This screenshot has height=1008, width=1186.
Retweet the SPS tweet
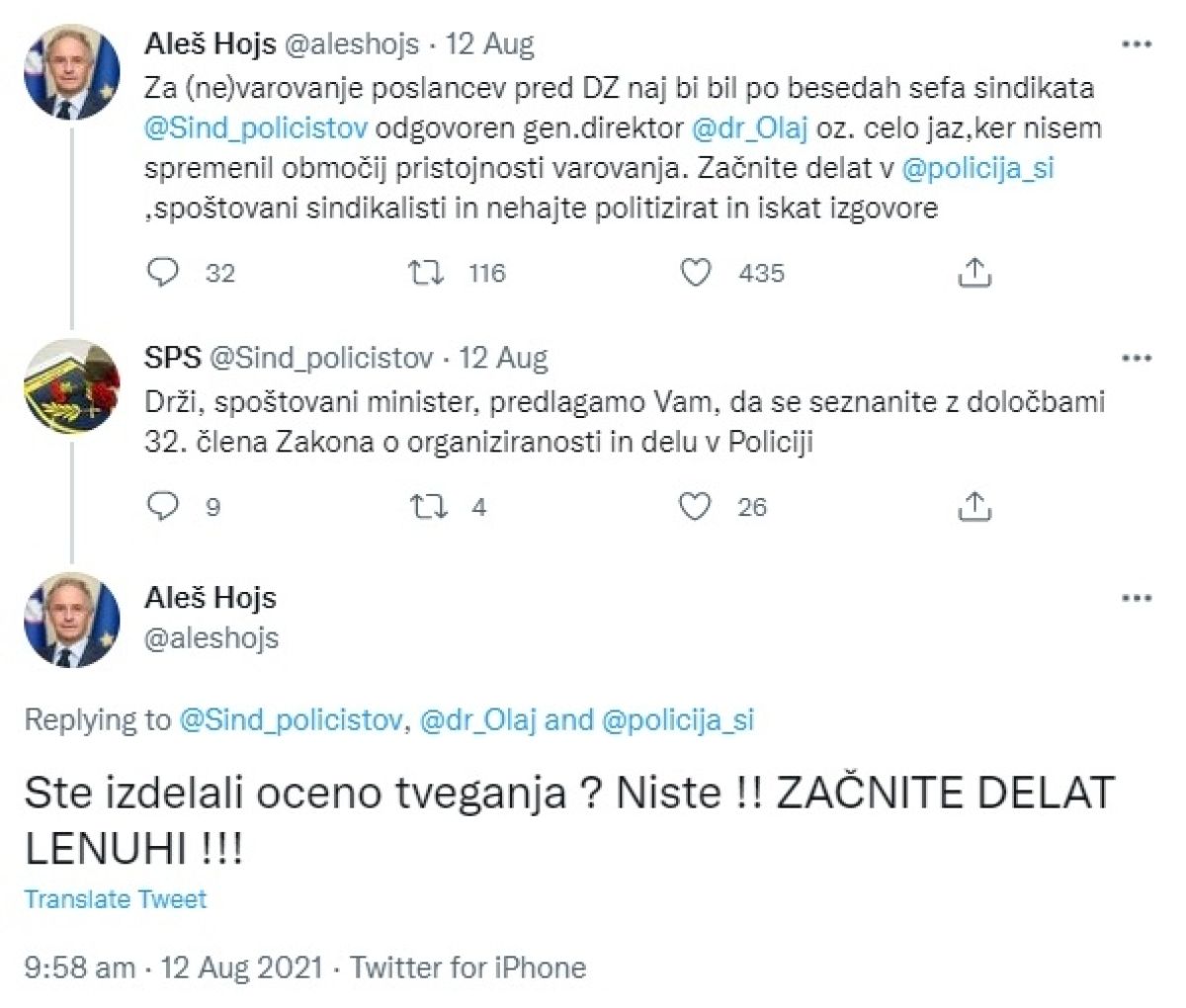tap(427, 506)
